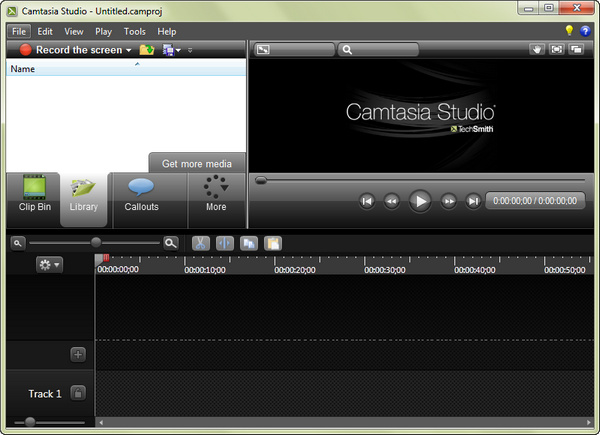Click the Split clip icon
600x435 pixels.
click(x=224, y=242)
